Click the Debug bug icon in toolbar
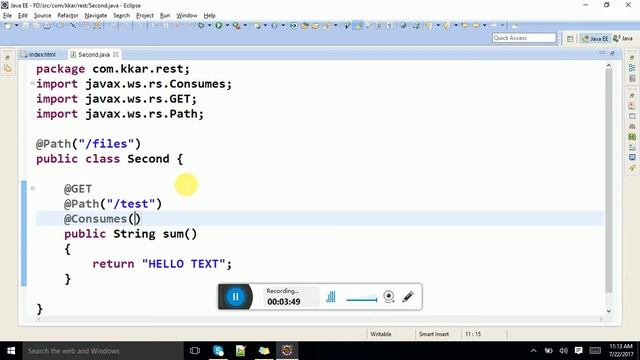This screenshot has height=360, width=640. tap(202, 26)
